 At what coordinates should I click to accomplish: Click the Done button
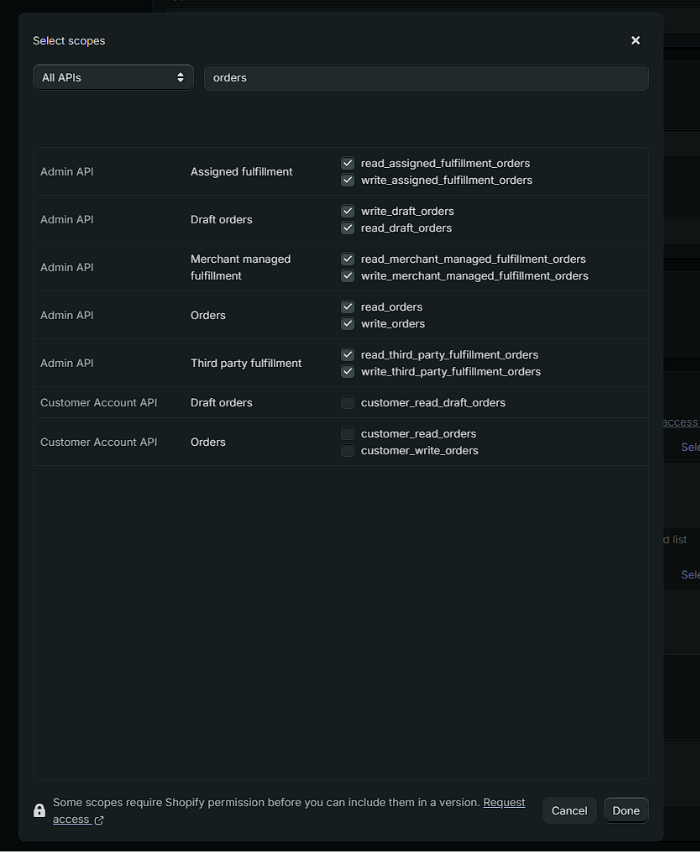coord(626,810)
